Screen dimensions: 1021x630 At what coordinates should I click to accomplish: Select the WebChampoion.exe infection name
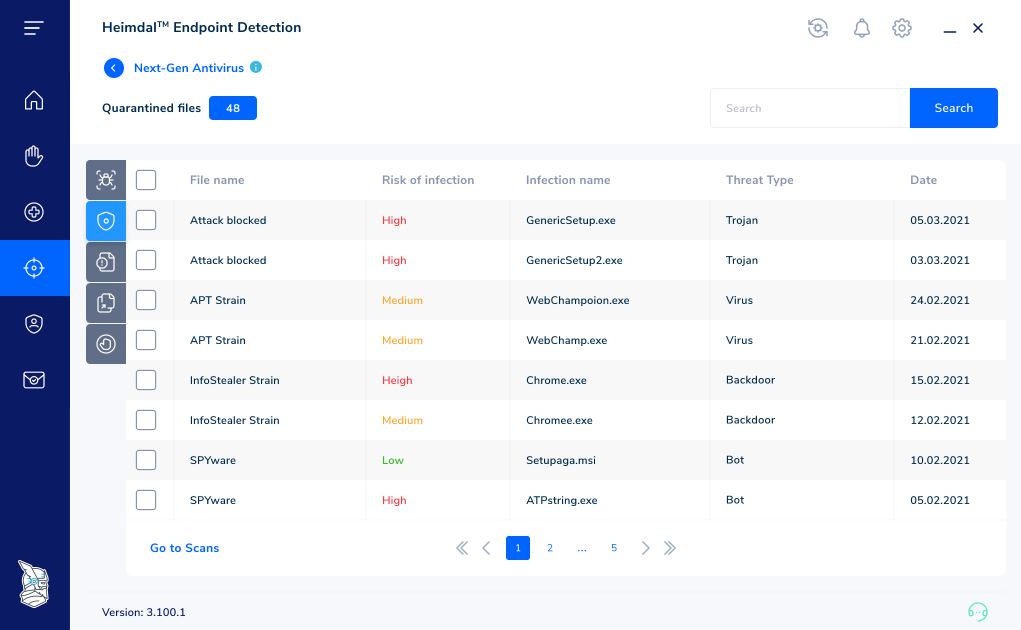pyautogui.click(x=578, y=301)
